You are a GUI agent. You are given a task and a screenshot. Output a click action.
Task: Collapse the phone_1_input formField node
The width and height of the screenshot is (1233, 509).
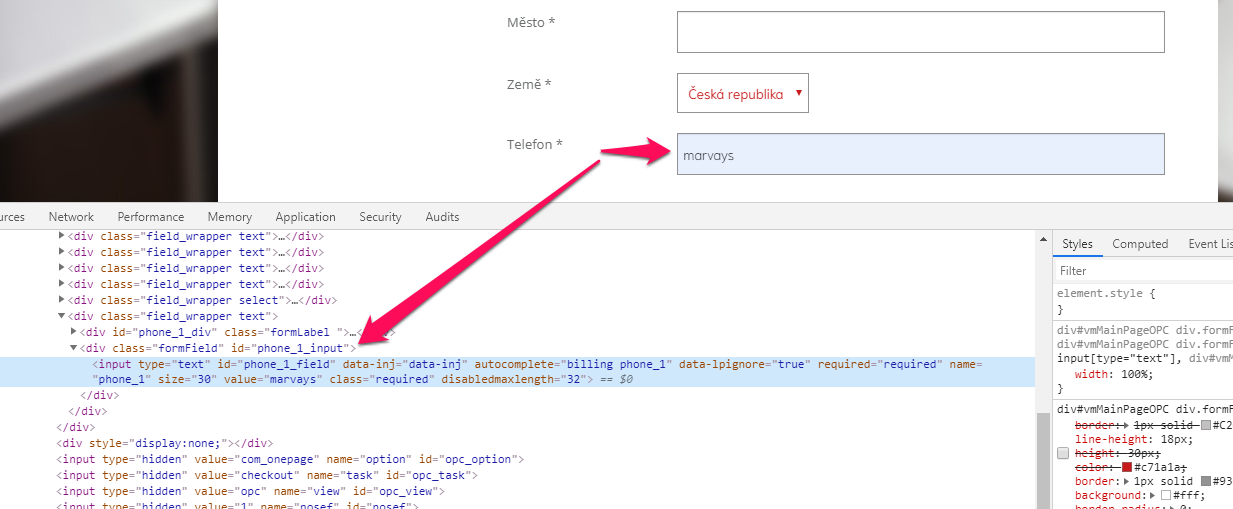(x=74, y=348)
